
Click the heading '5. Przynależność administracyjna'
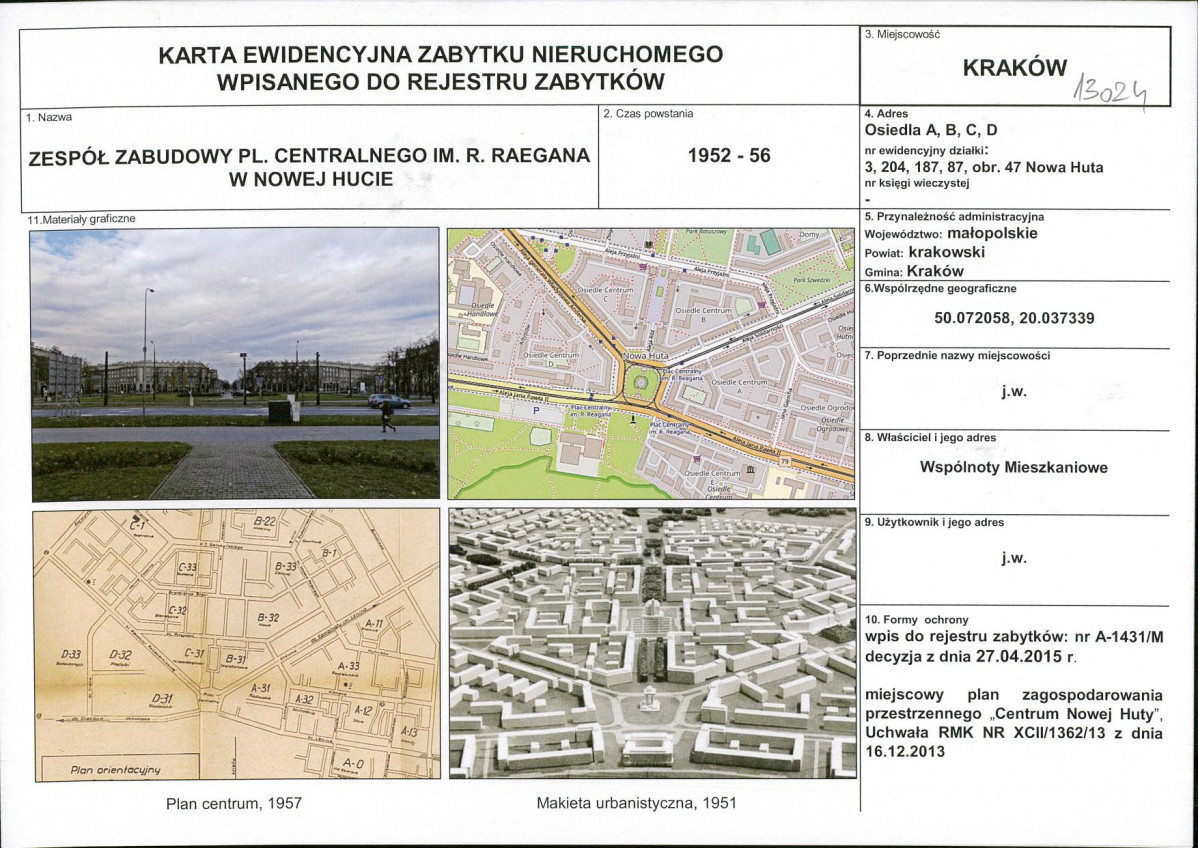(954, 217)
